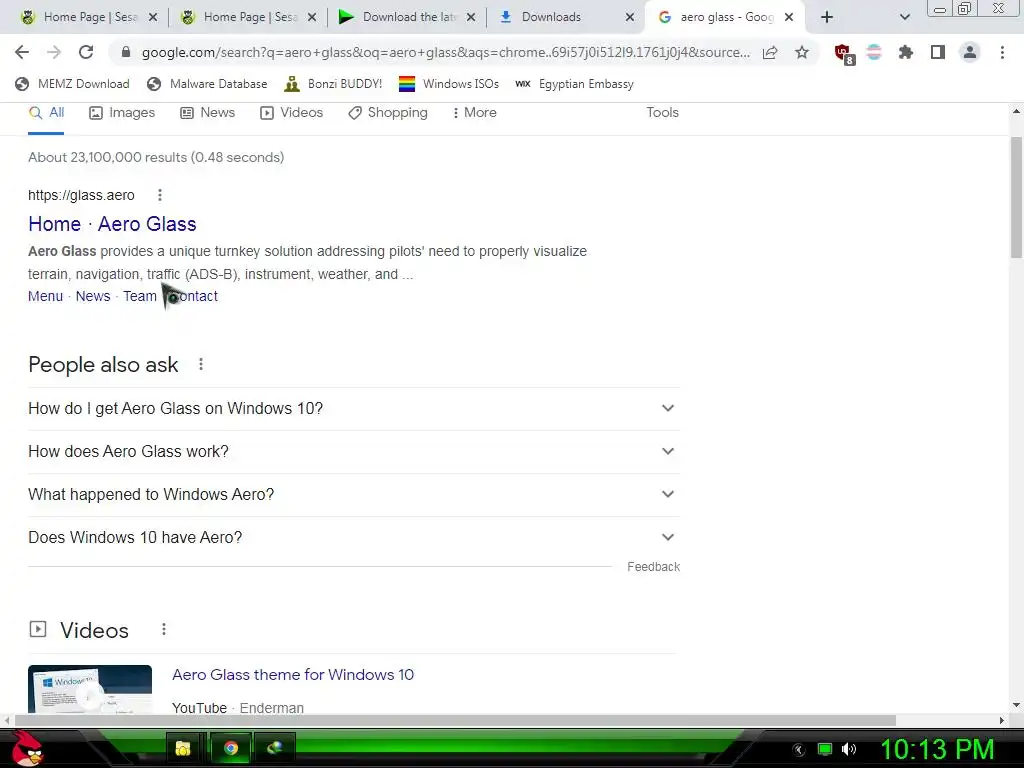1024x768 pixels.
Task: Open the network monitor tray icon
Action: point(825,749)
